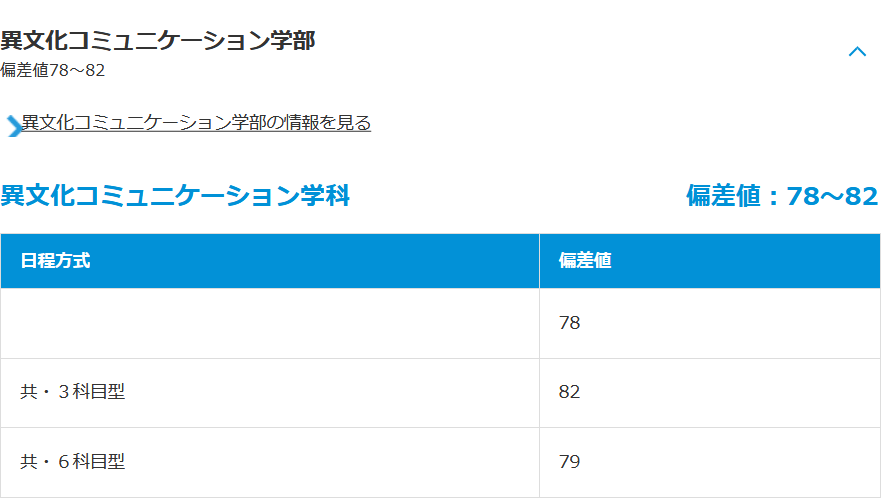Click the 偏差値 column header
The height and width of the screenshot is (499, 881).
point(585,261)
